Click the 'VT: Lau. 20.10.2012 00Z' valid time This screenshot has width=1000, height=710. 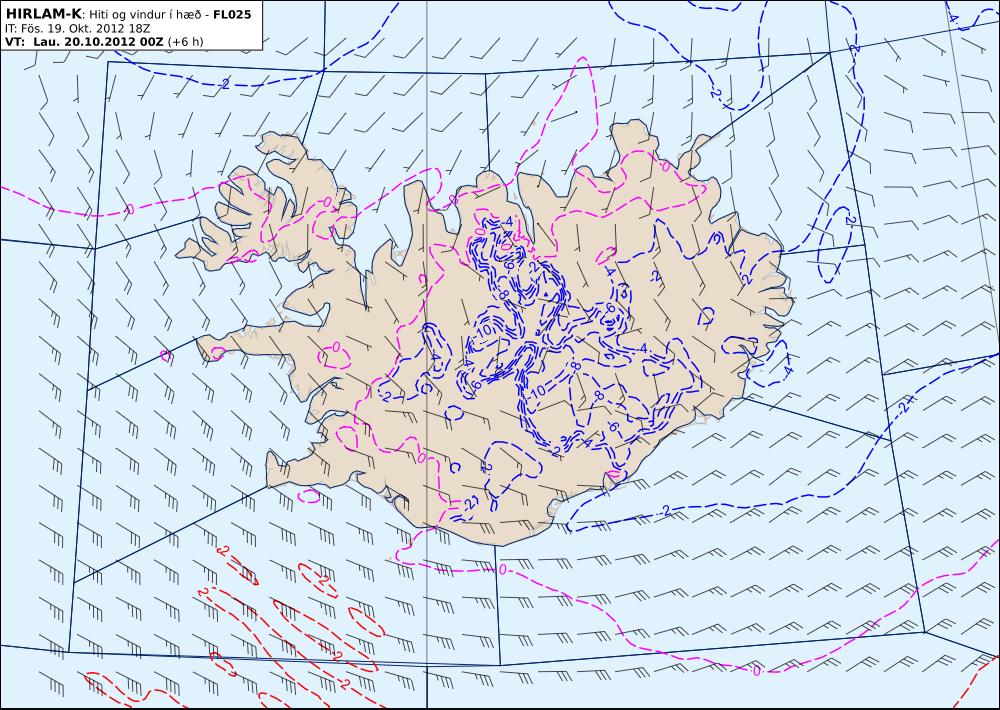pos(84,42)
